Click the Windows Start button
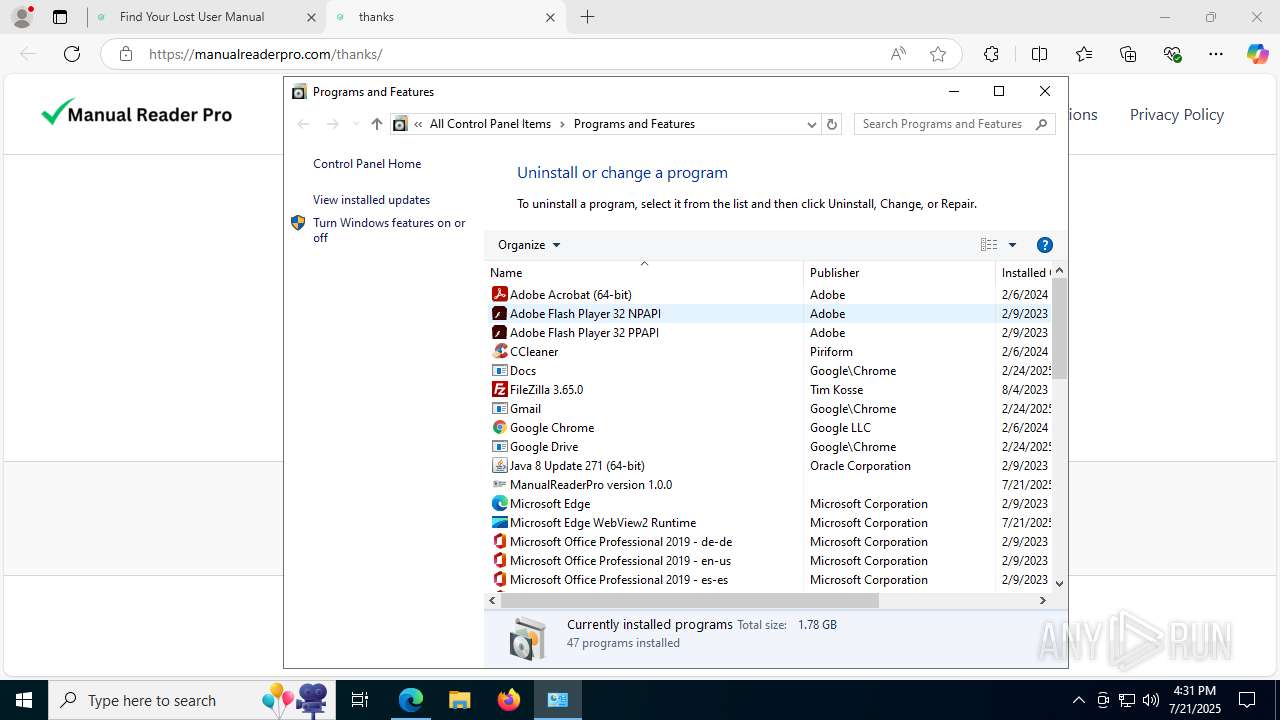 [24, 700]
